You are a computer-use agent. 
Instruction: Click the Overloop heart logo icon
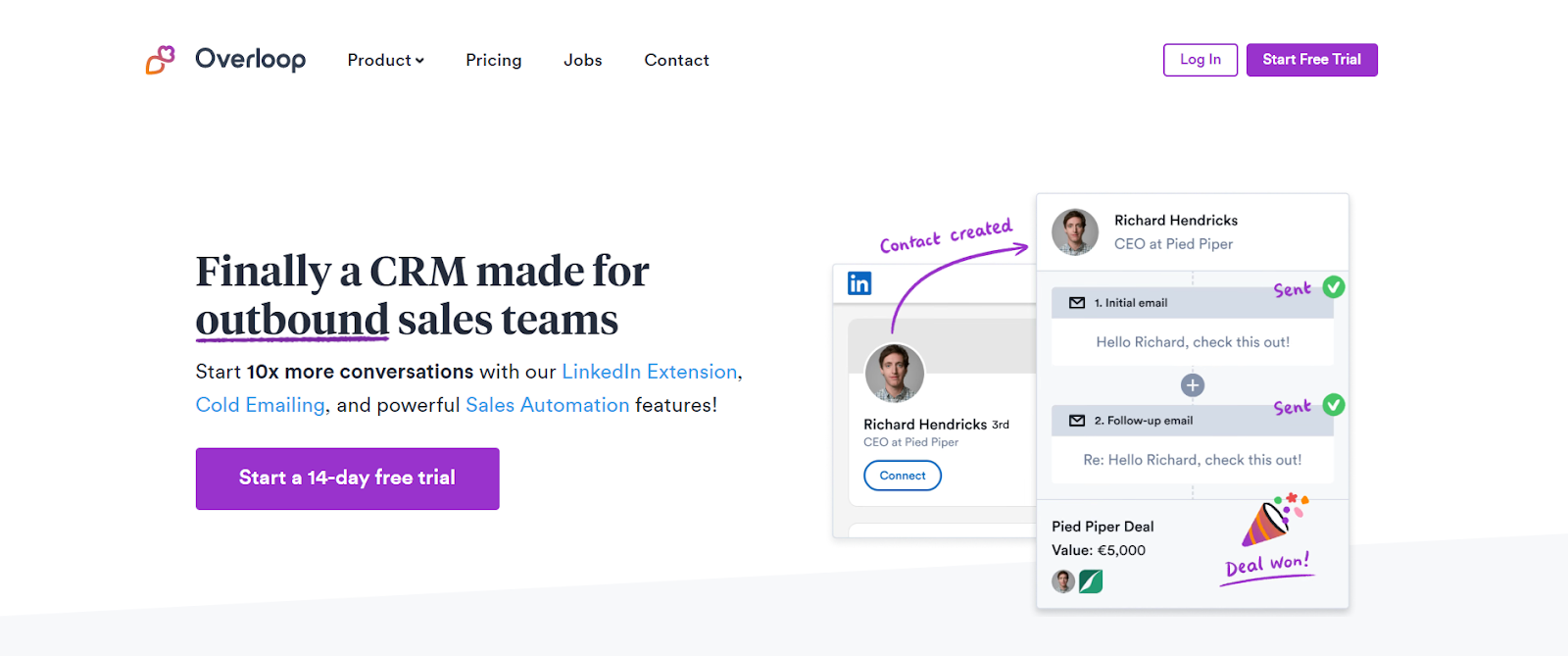click(x=161, y=60)
